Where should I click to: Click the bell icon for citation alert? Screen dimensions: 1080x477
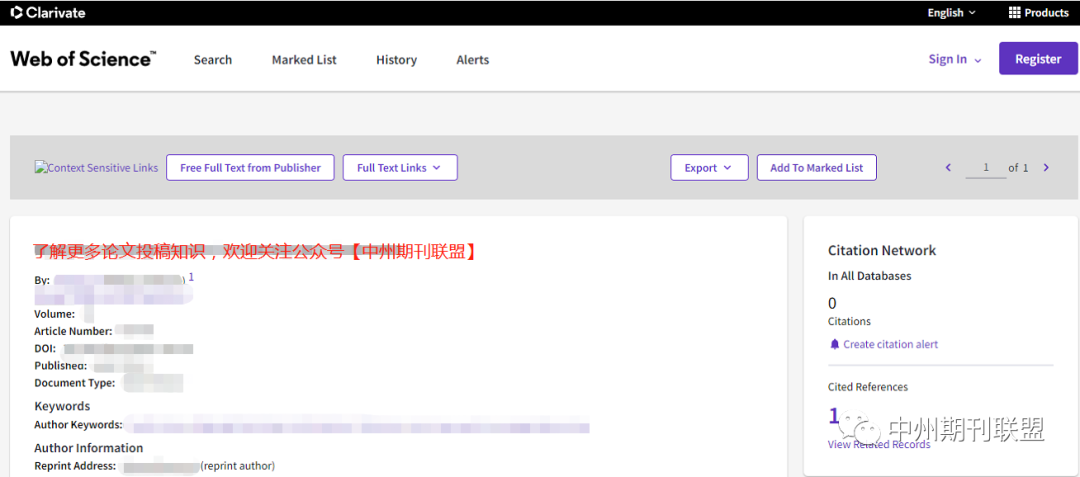point(835,344)
